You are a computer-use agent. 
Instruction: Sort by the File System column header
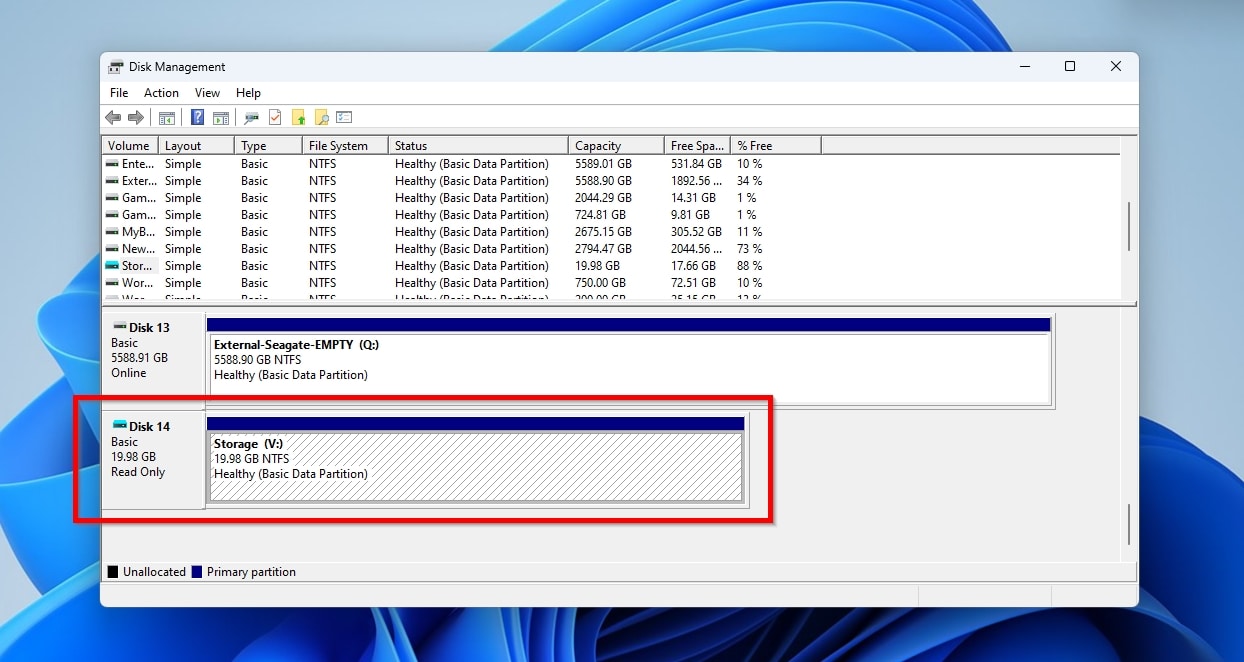tap(345, 146)
